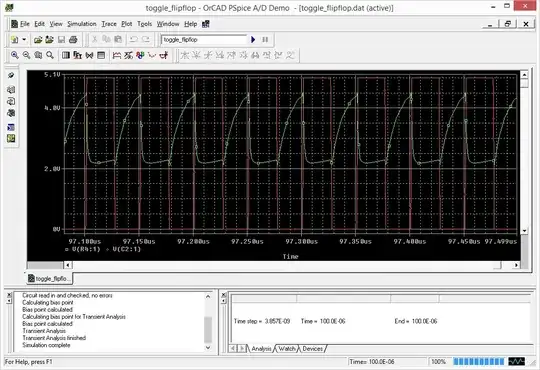
Task: Click the output log scrollbar up arrow
Action: [x=208, y=296]
